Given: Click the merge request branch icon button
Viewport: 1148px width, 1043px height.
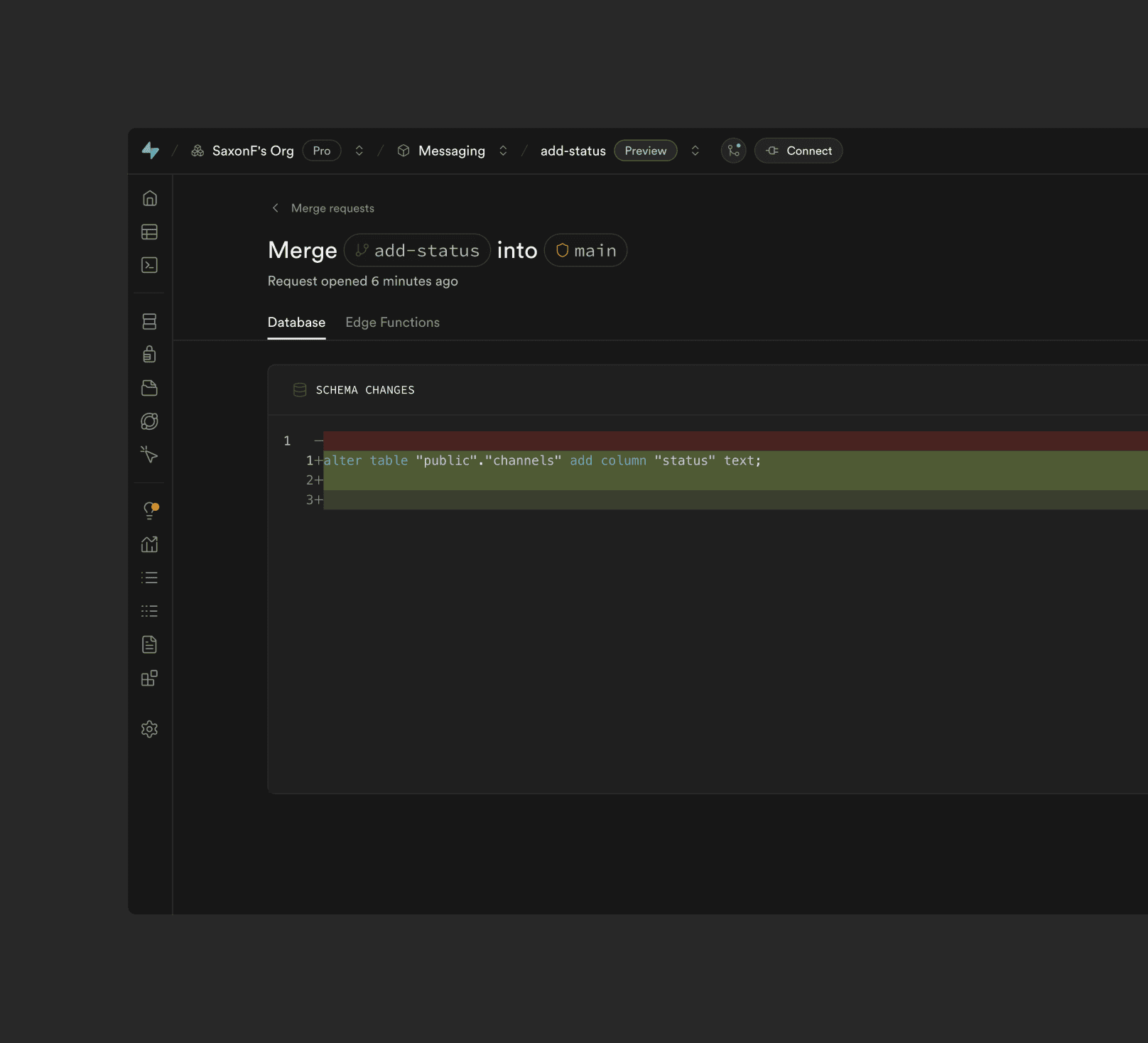Looking at the screenshot, I should click(734, 151).
